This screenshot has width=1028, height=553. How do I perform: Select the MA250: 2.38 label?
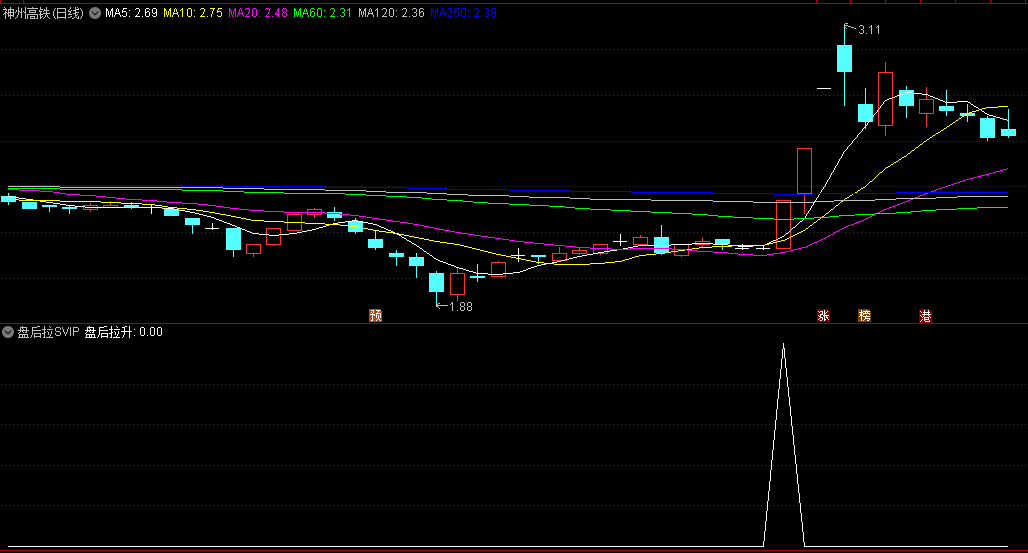coord(464,12)
